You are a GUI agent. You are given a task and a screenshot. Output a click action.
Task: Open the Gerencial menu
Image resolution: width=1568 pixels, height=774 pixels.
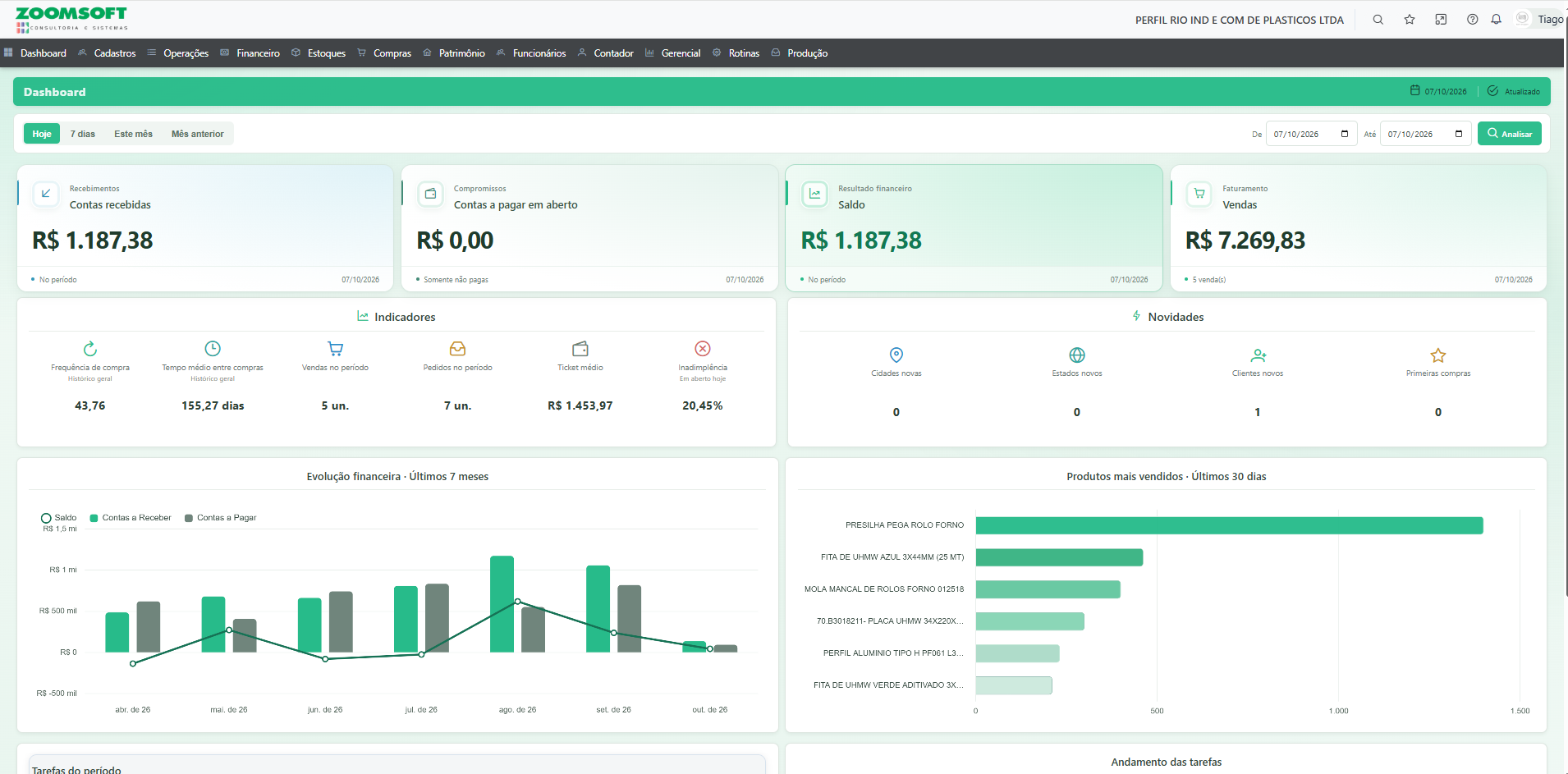pos(673,53)
